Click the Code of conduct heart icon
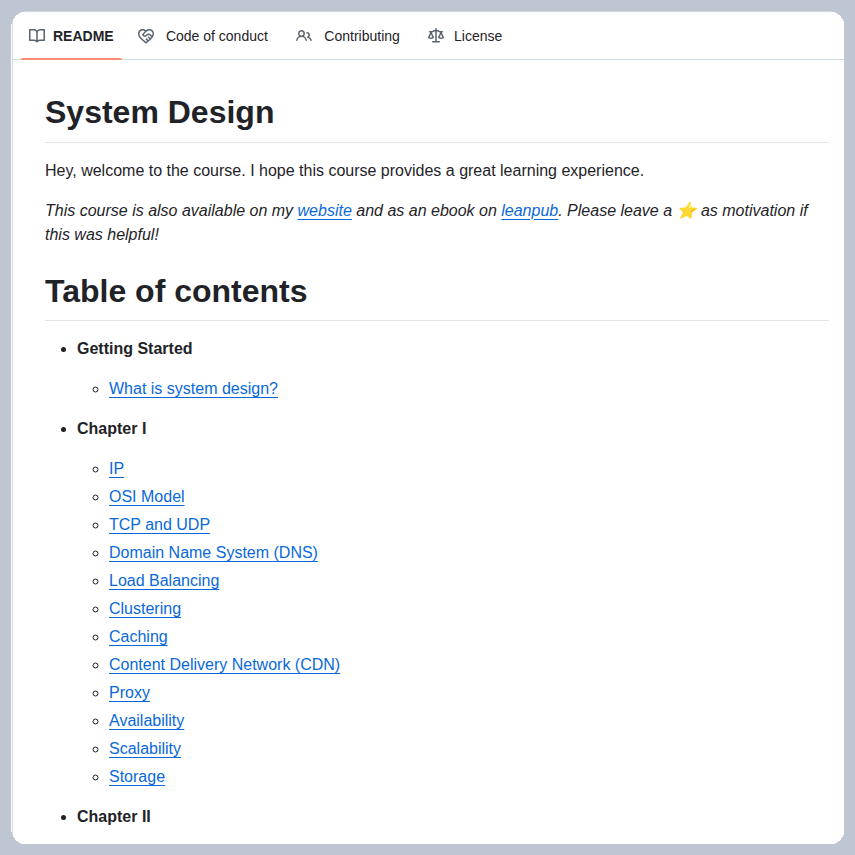This screenshot has width=855, height=855. (x=146, y=36)
